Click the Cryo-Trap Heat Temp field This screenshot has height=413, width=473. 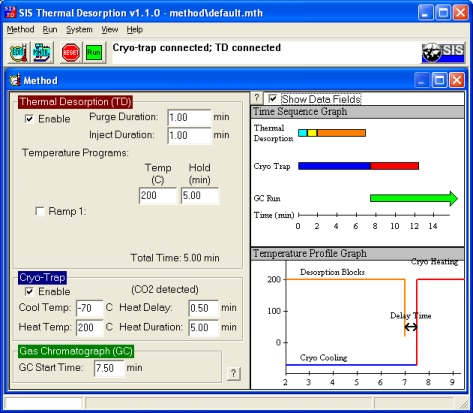coord(89,327)
